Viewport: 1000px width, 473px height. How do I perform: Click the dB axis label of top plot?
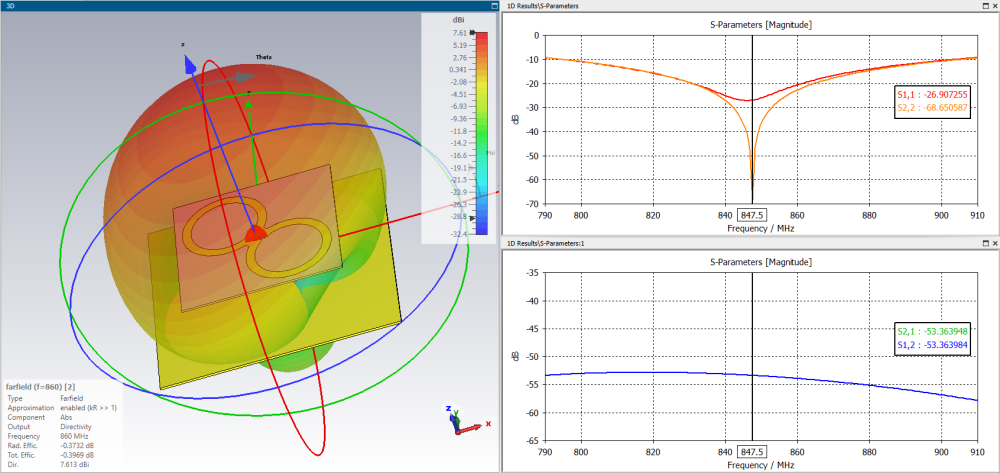click(514, 119)
